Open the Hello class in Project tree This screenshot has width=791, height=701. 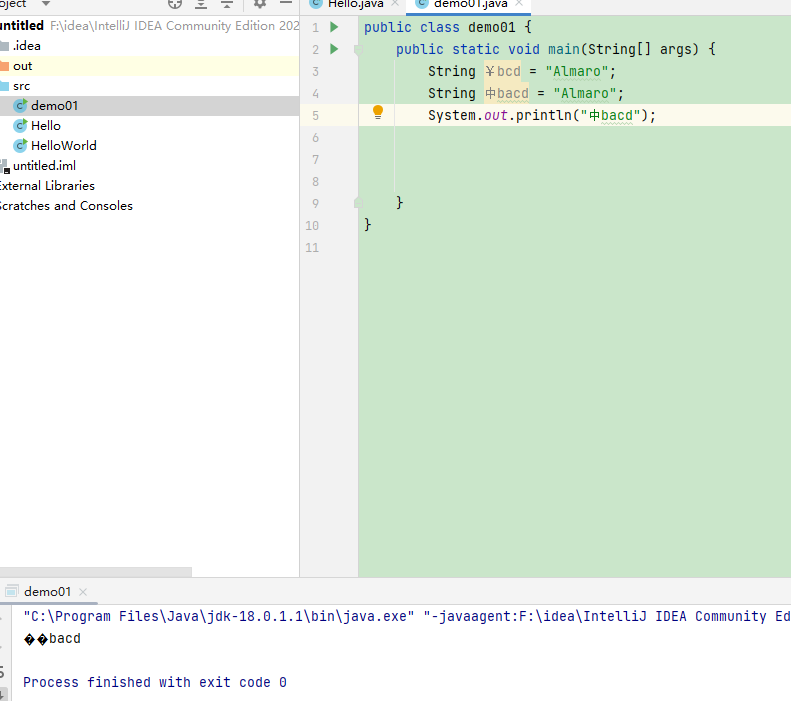tap(45, 126)
